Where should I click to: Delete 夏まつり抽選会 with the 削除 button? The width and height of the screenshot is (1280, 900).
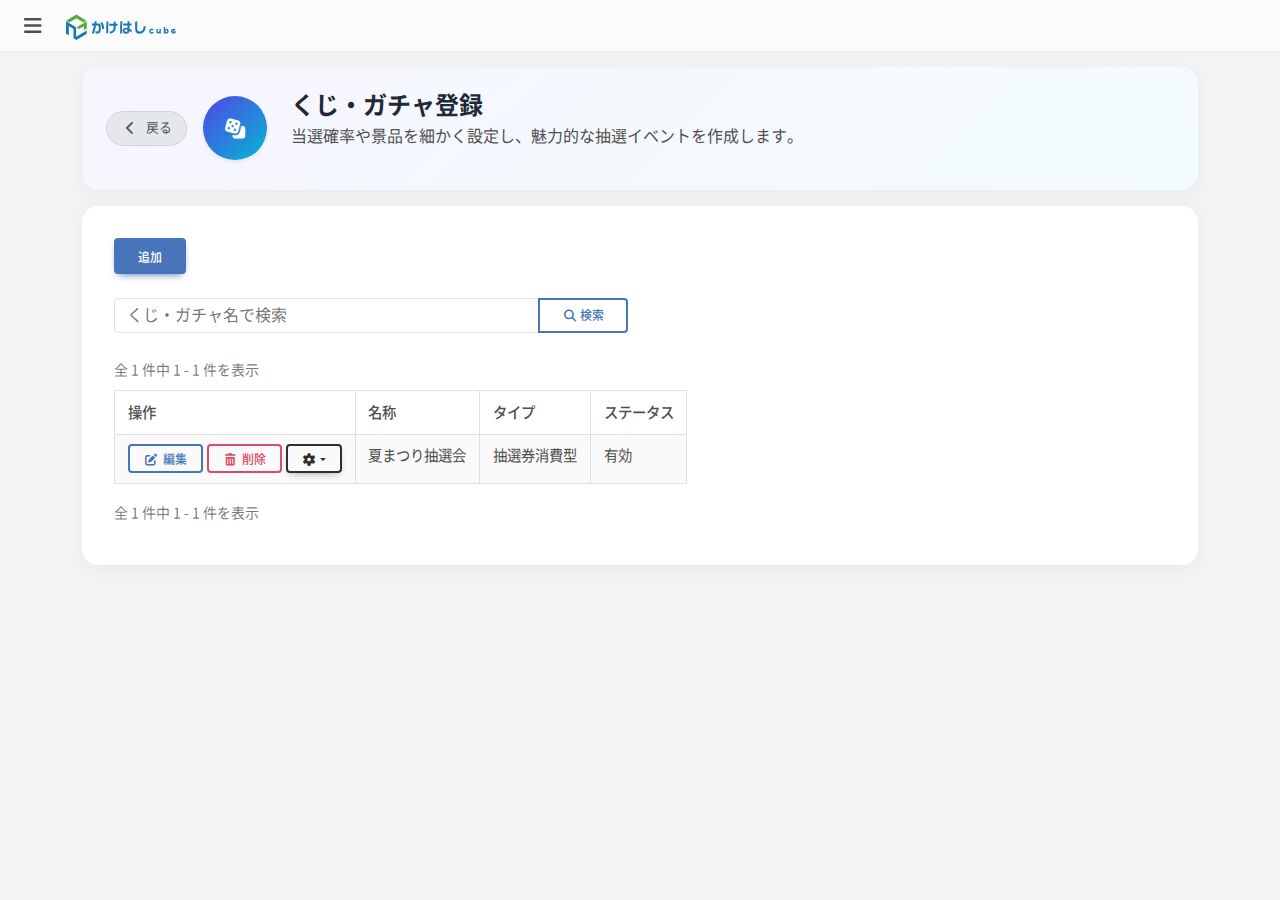click(244, 459)
